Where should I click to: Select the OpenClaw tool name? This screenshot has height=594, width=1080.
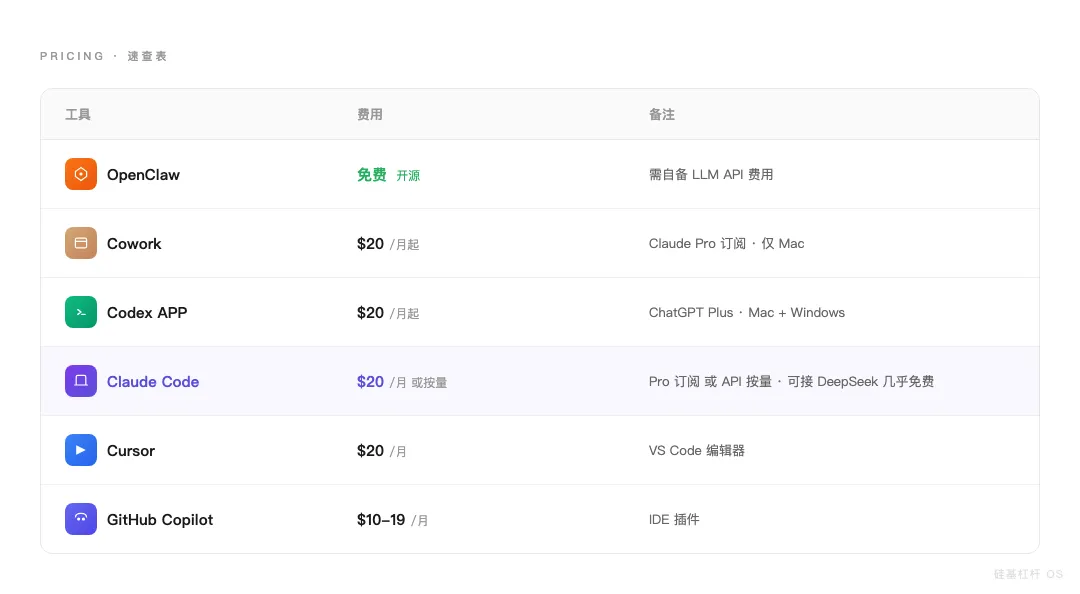click(143, 175)
